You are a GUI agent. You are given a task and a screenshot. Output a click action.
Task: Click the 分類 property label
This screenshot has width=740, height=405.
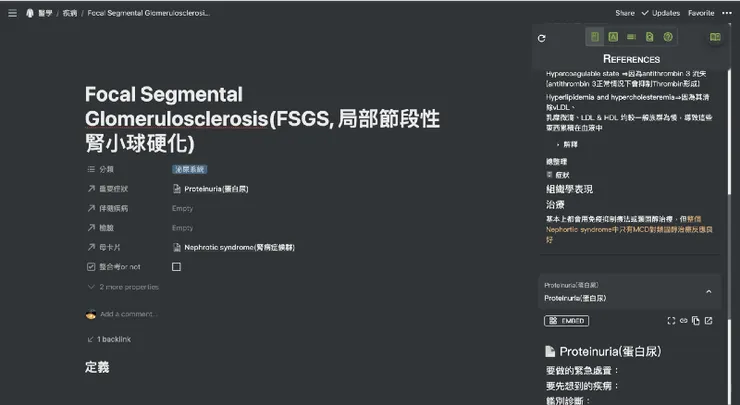coord(106,169)
